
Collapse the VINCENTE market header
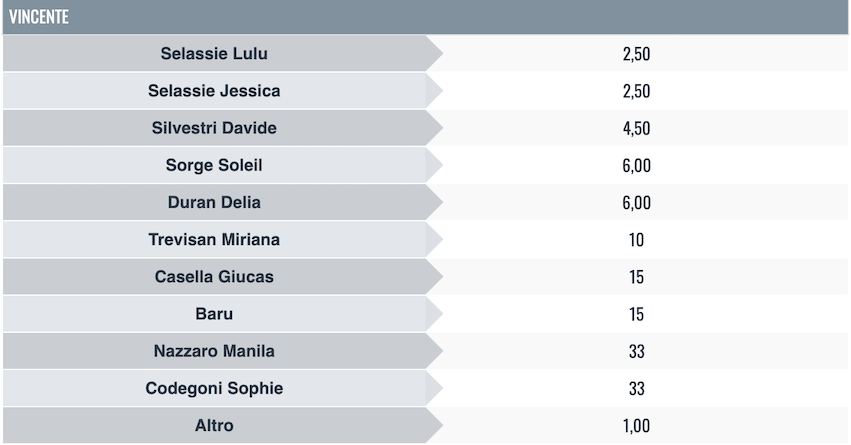tap(425, 17)
